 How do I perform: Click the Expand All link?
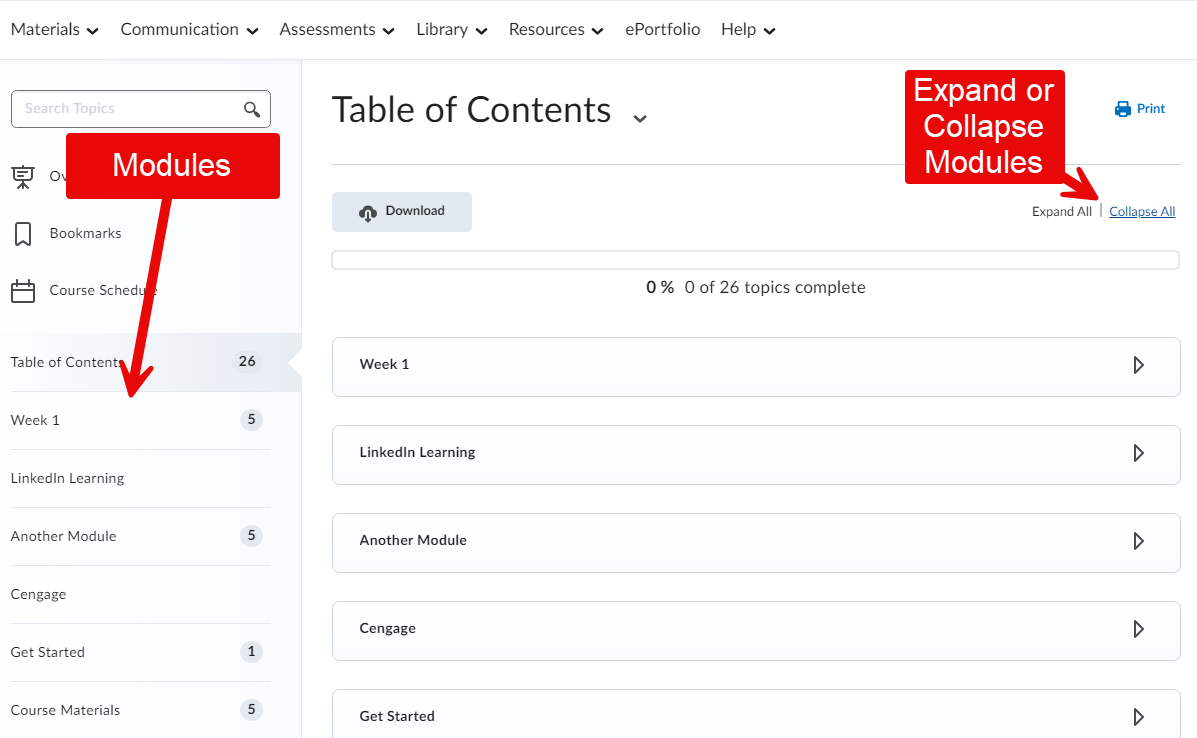1061,212
